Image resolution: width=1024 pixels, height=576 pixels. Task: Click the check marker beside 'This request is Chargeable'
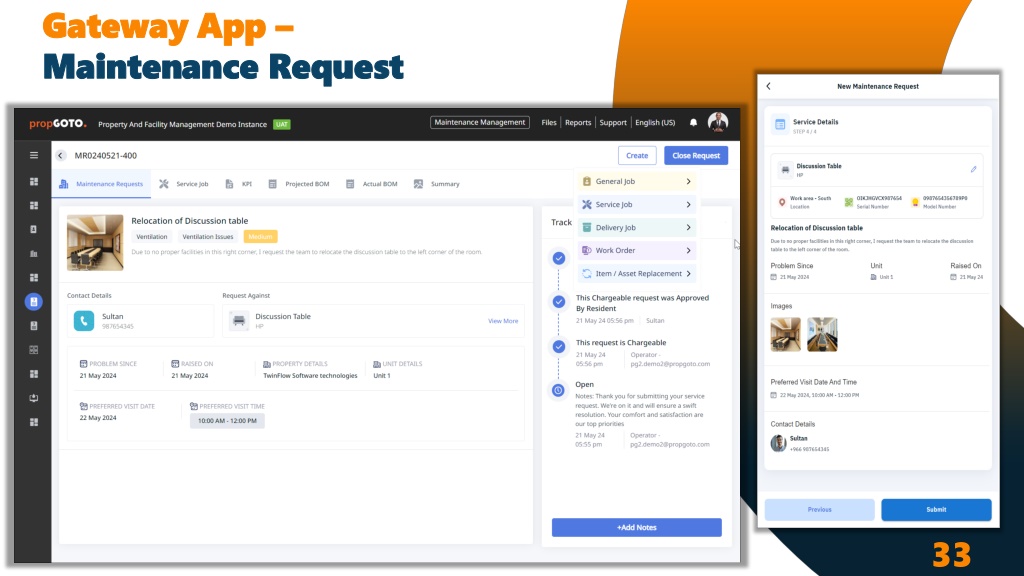coord(558,347)
